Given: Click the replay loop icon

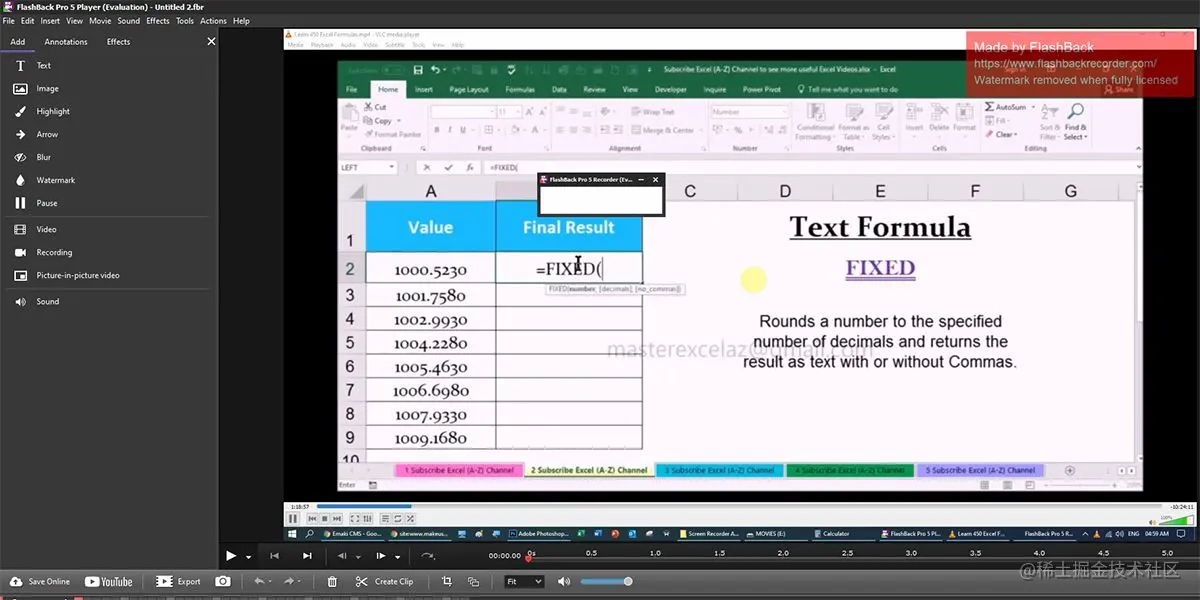Looking at the screenshot, I should [429, 556].
